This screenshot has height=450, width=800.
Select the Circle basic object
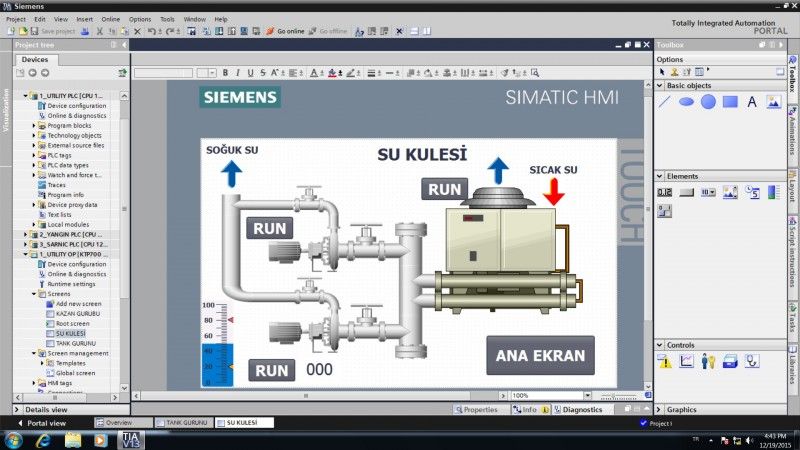pyautogui.click(x=708, y=102)
